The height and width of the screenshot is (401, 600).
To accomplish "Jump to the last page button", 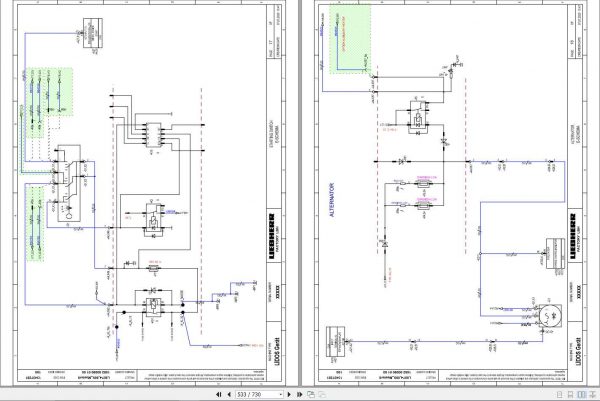I will (300, 394).
